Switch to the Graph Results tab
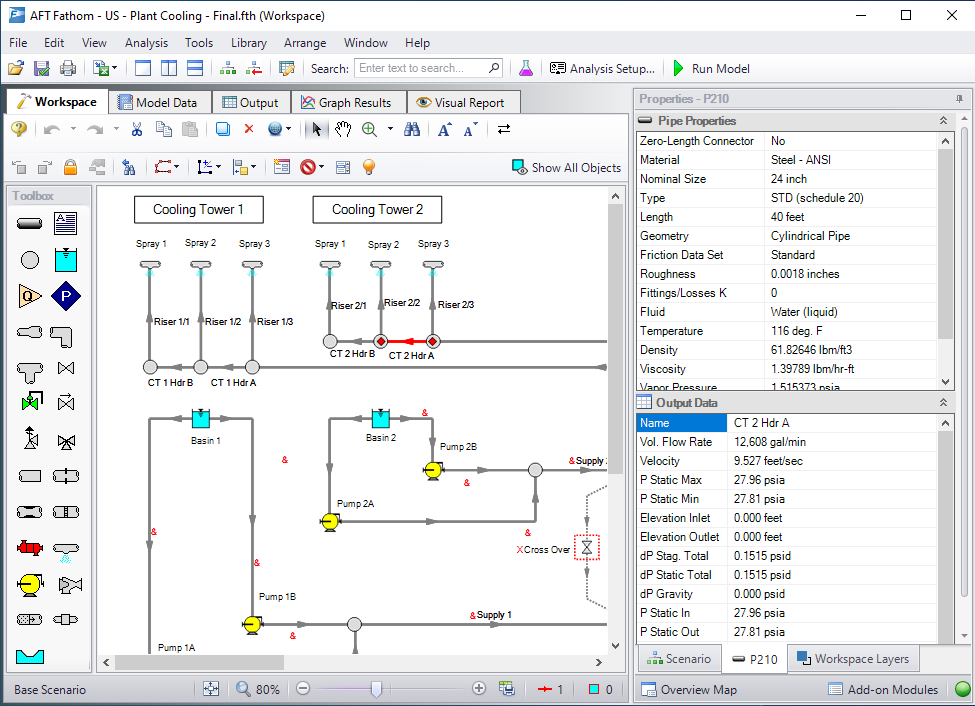Screen dimensions: 975x706 click(348, 102)
